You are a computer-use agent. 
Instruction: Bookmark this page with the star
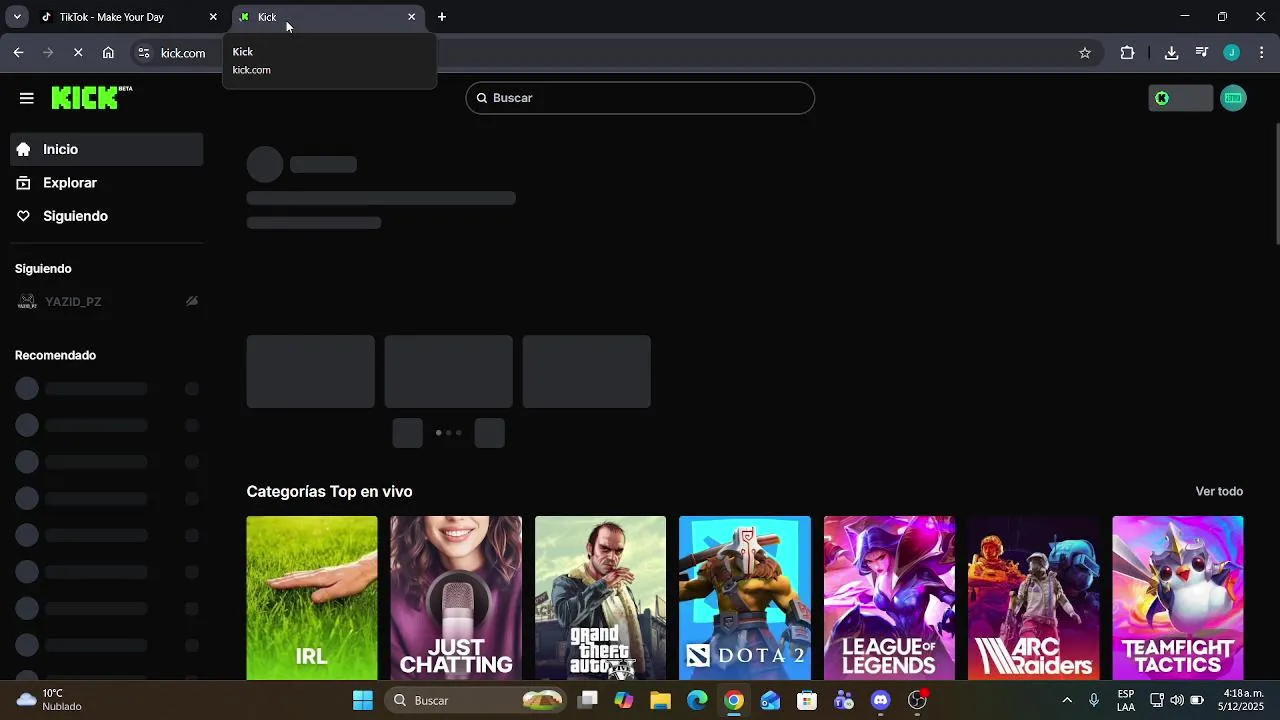tap(1085, 53)
